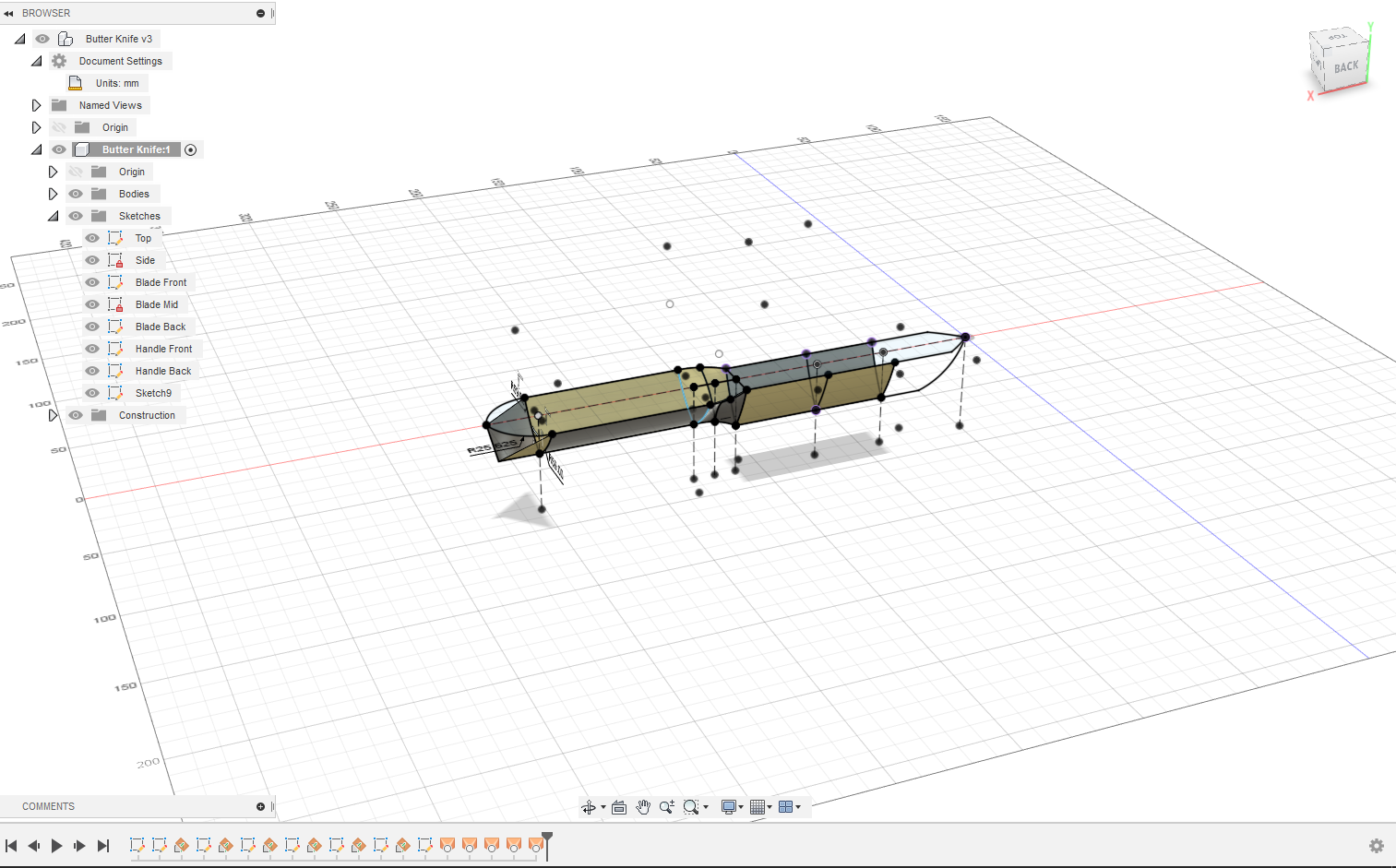Play the design history timeline
Viewport: 1396px width, 868px height.
[56, 846]
